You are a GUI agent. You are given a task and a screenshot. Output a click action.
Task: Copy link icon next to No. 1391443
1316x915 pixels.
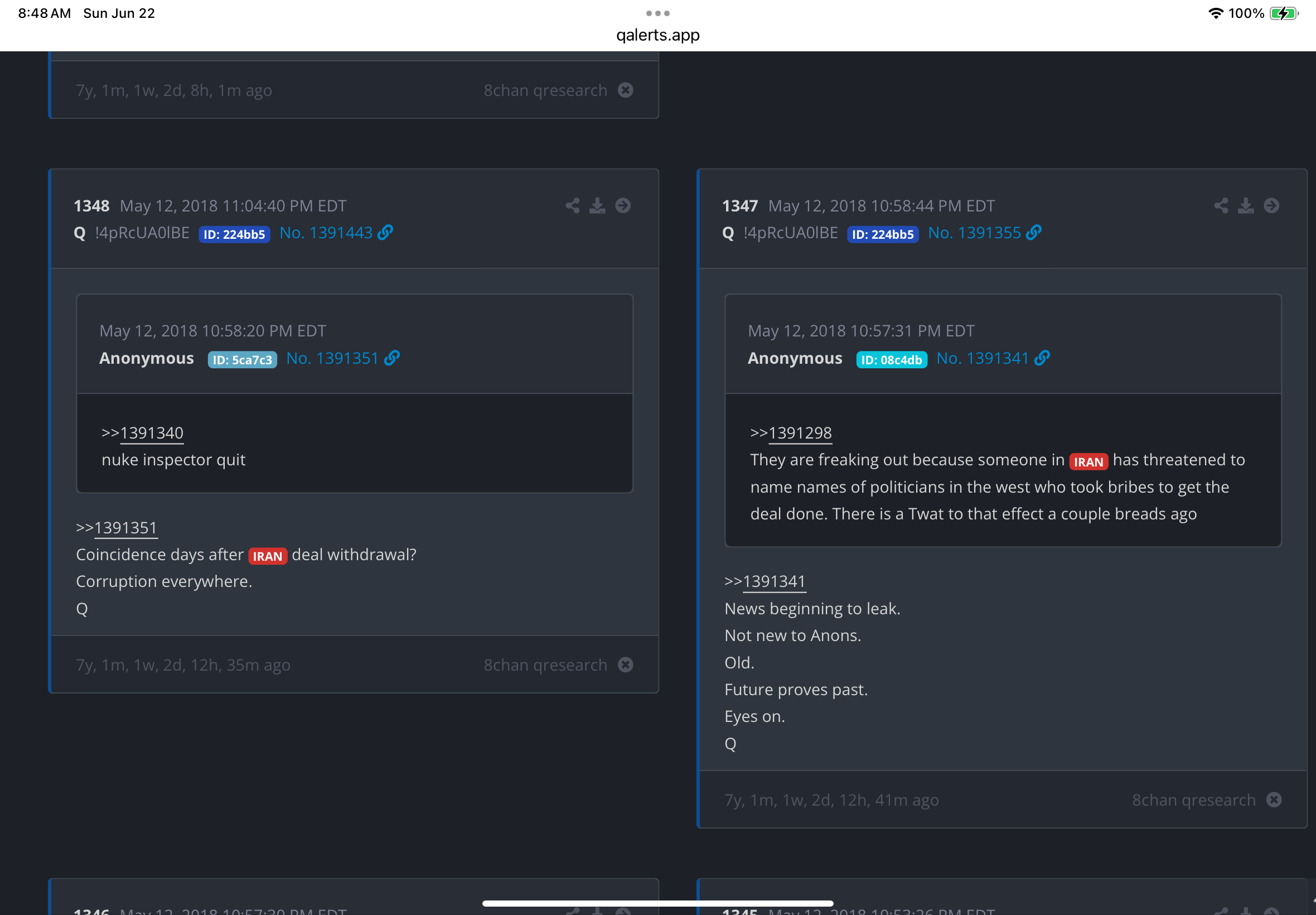coord(385,232)
